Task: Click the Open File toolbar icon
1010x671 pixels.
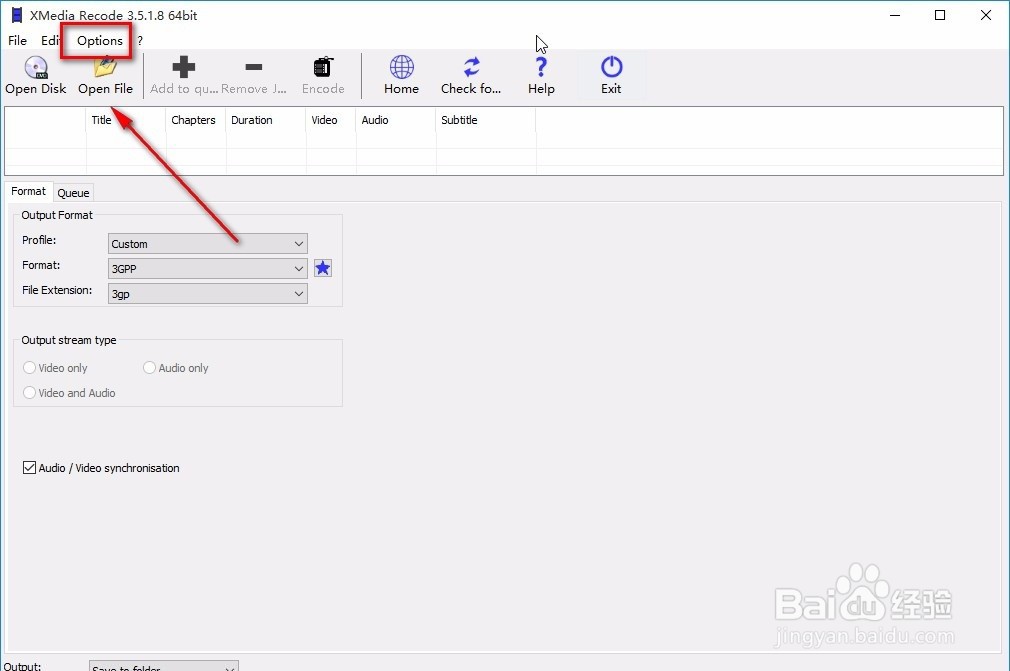Action: pyautogui.click(x=105, y=67)
